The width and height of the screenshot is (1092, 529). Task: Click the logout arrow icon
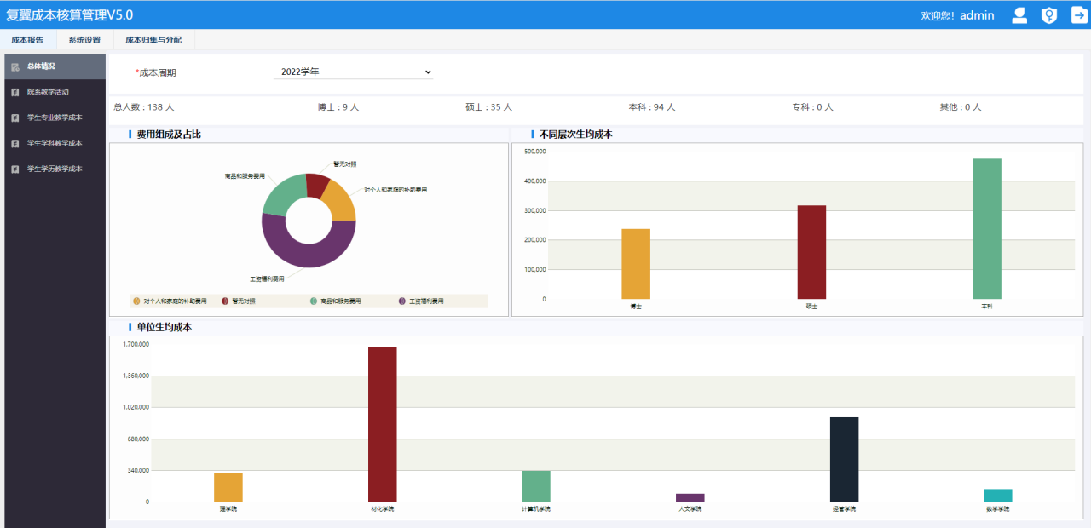[x=1077, y=15]
